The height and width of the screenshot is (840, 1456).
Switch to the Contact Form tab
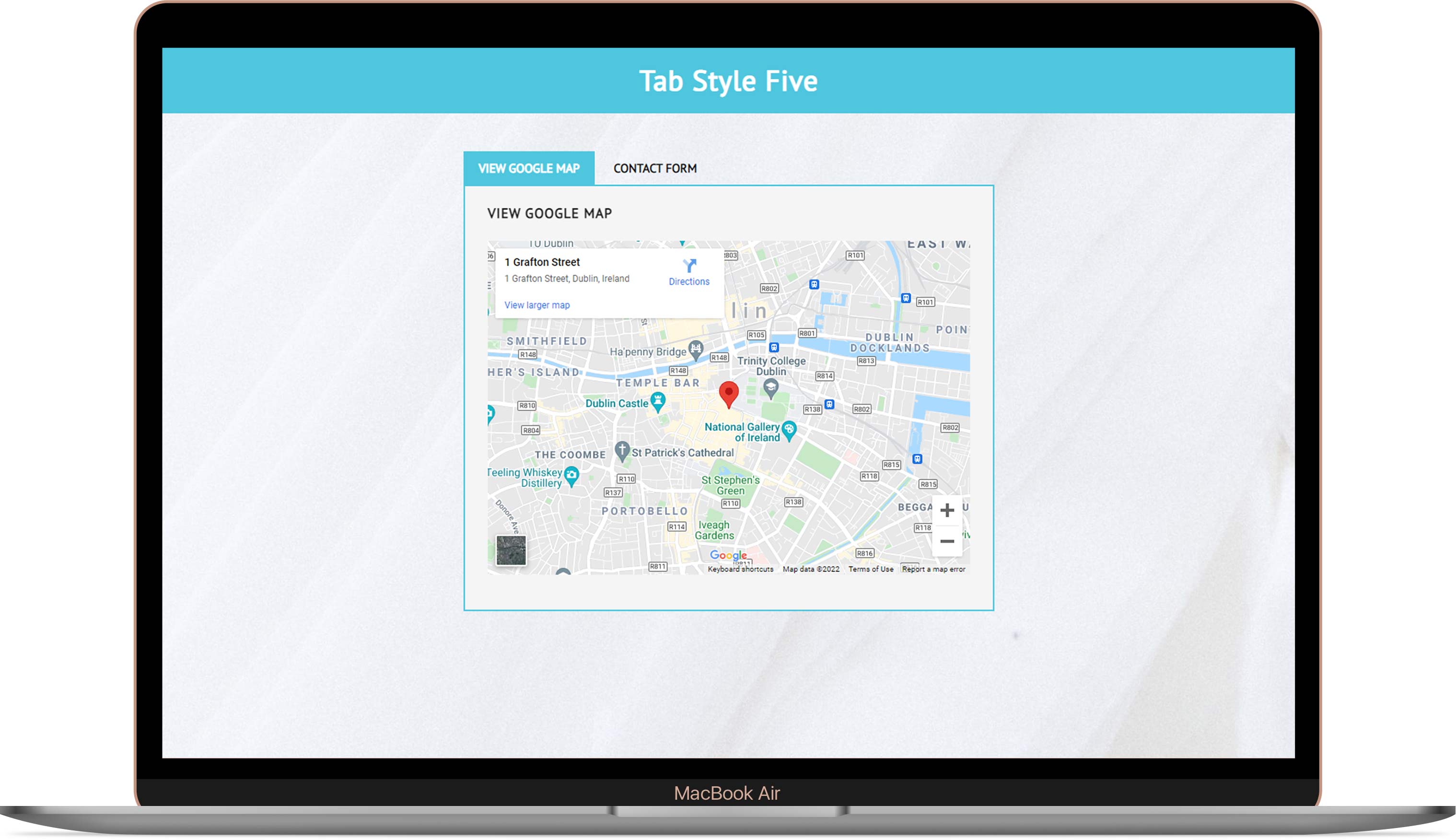655,168
